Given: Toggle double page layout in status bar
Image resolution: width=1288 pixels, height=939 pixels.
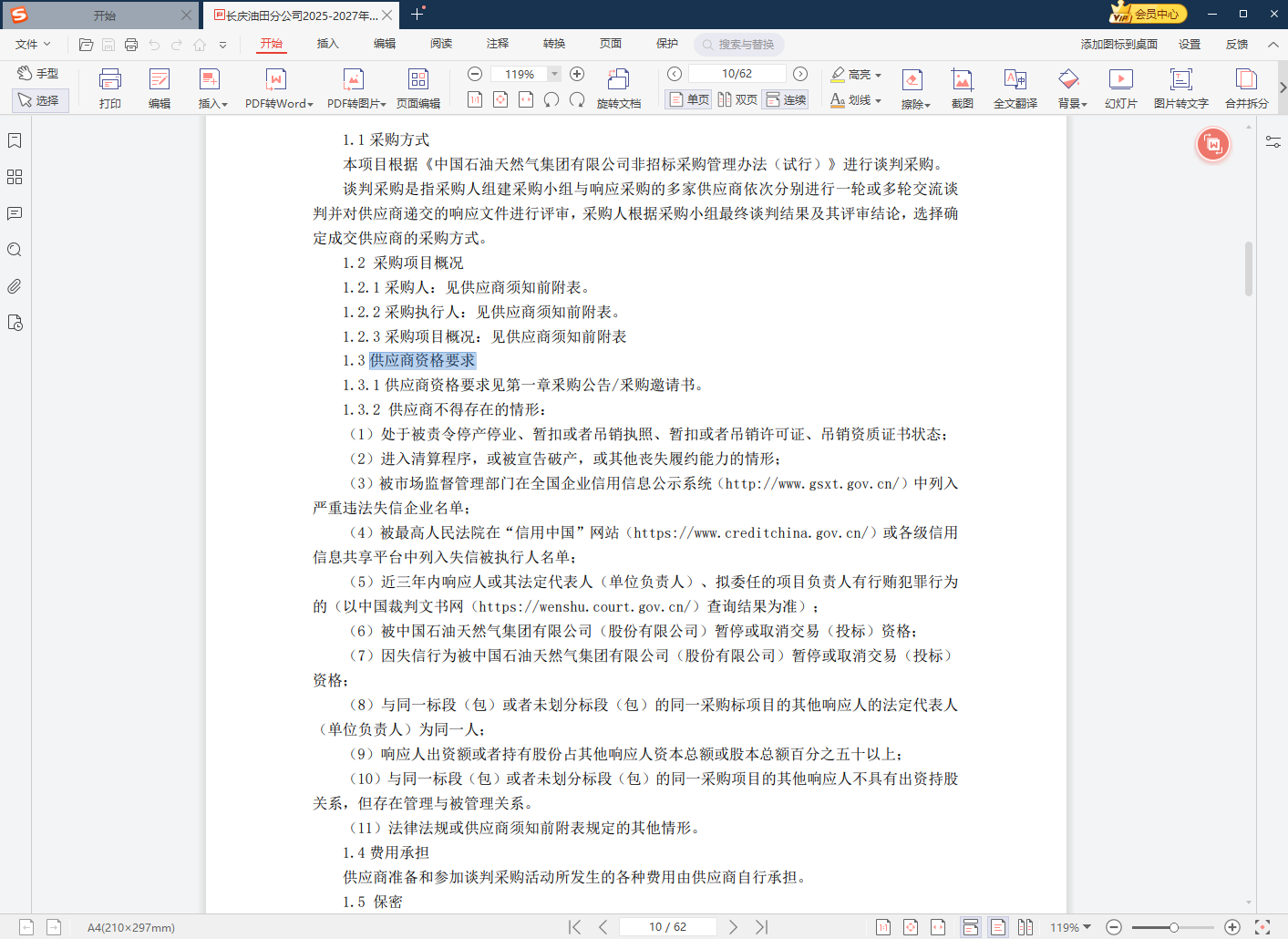Looking at the screenshot, I should click(x=1025, y=927).
